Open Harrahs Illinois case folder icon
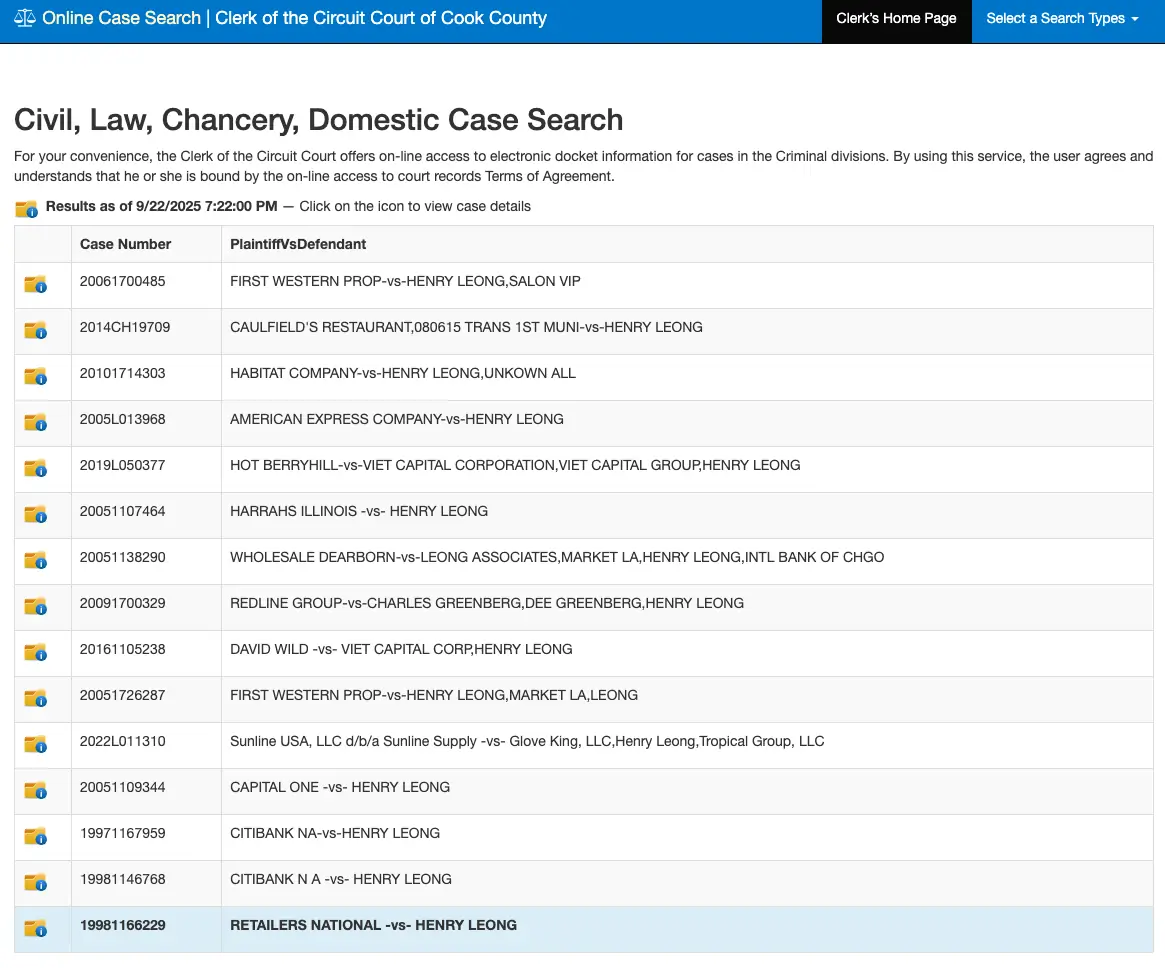Viewport: 1165px width, 968px height. point(36,514)
